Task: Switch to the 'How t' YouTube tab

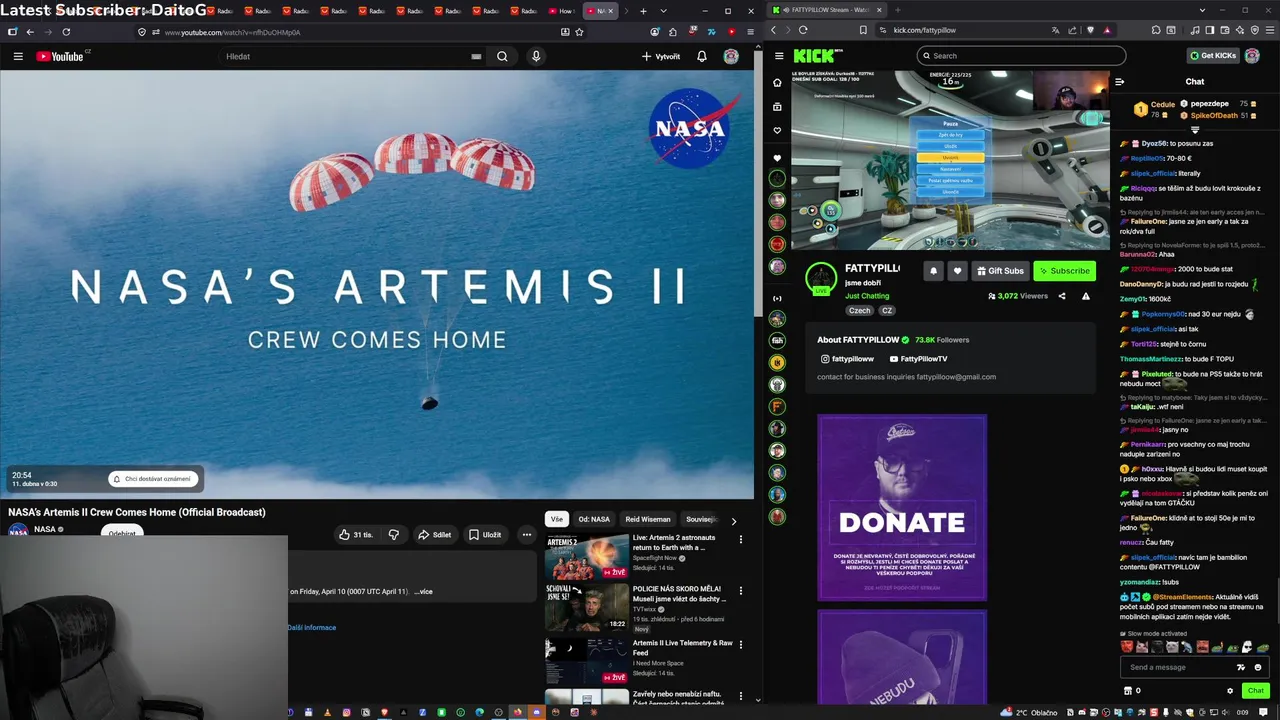Action: tap(562, 11)
